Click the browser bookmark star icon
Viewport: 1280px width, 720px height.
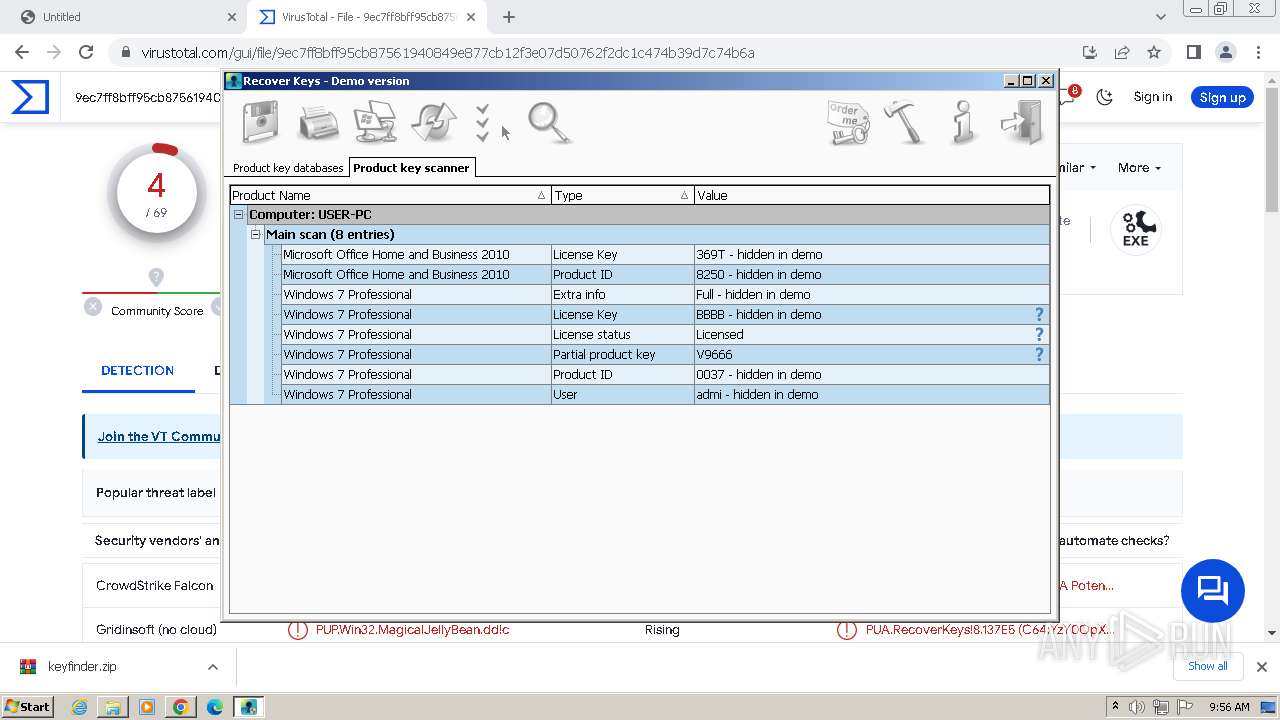click(1154, 52)
